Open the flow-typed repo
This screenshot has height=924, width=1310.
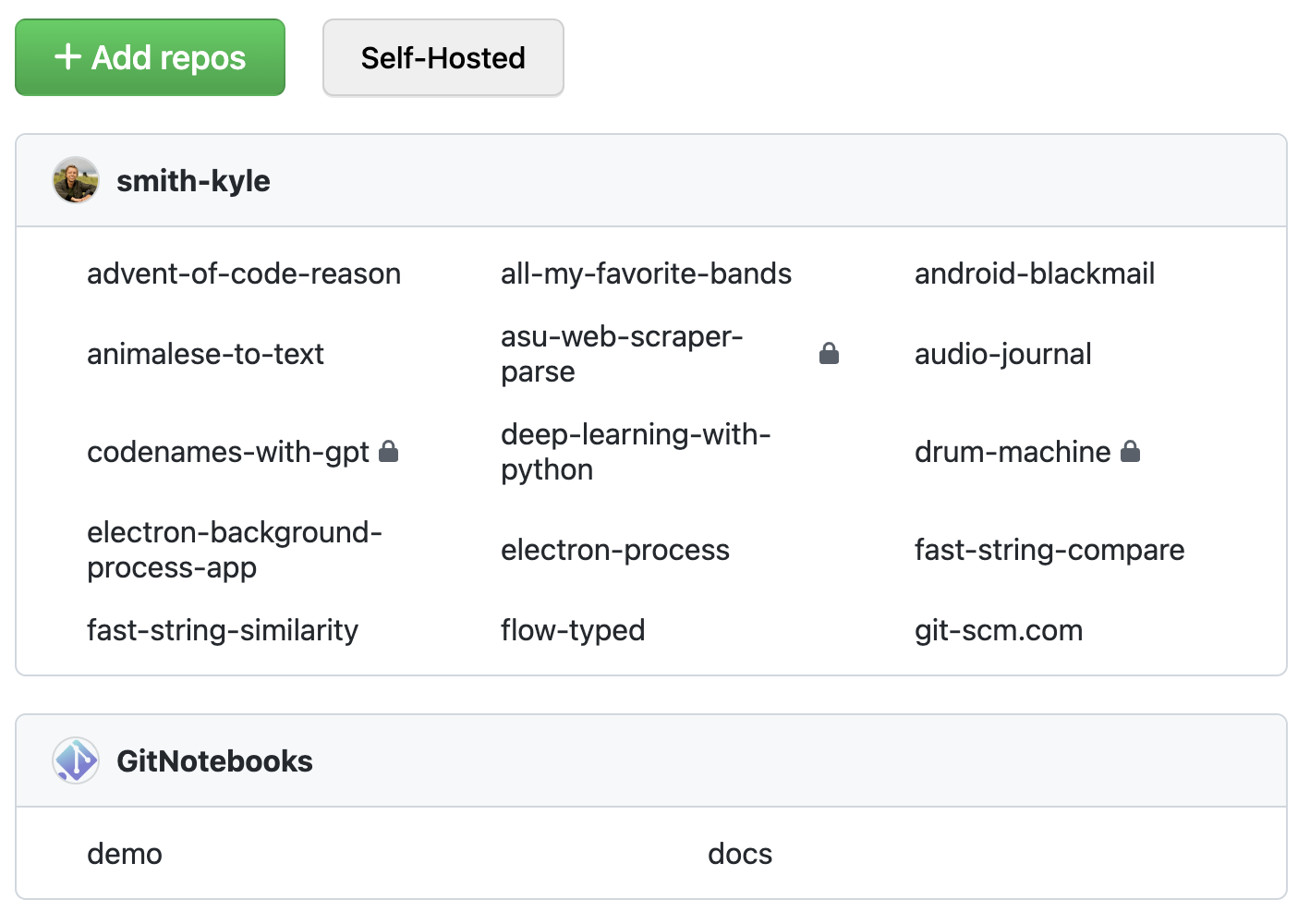[573, 630]
